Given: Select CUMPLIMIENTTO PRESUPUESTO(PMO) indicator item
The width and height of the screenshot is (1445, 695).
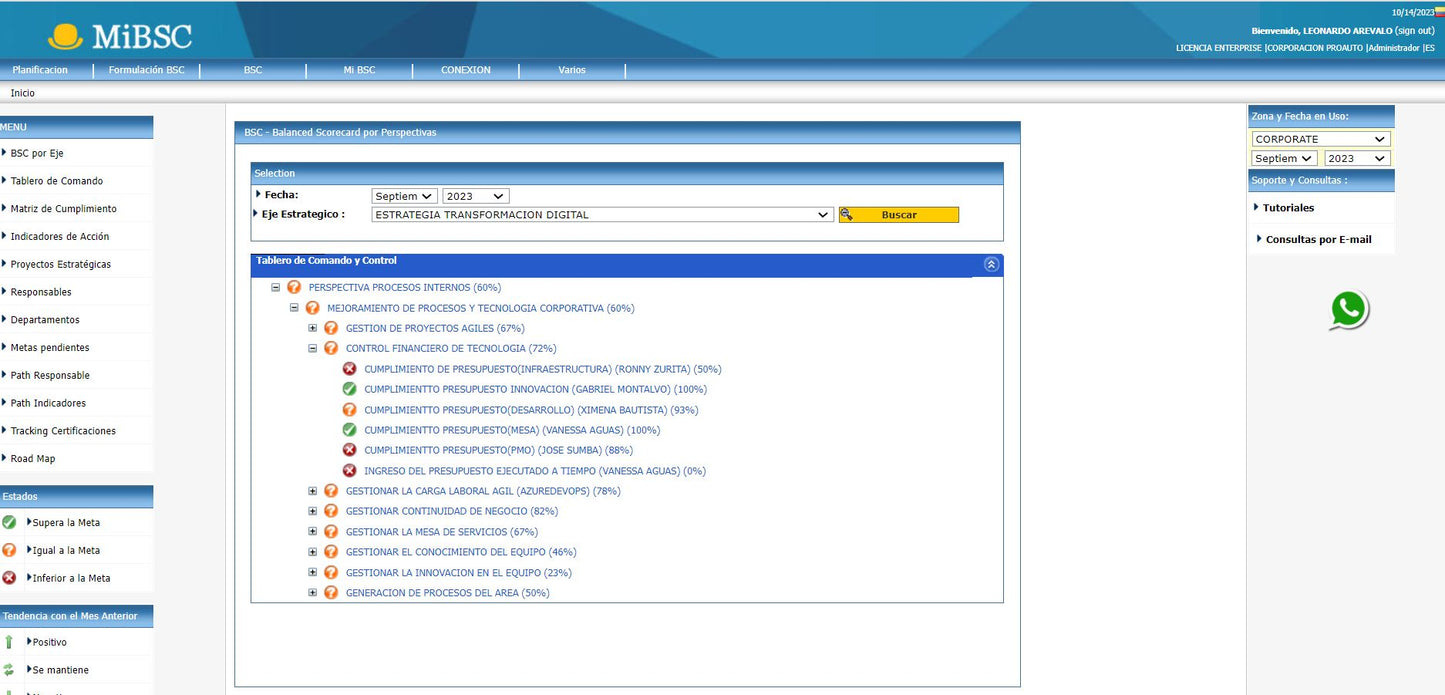Looking at the screenshot, I should click(x=498, y=450).
